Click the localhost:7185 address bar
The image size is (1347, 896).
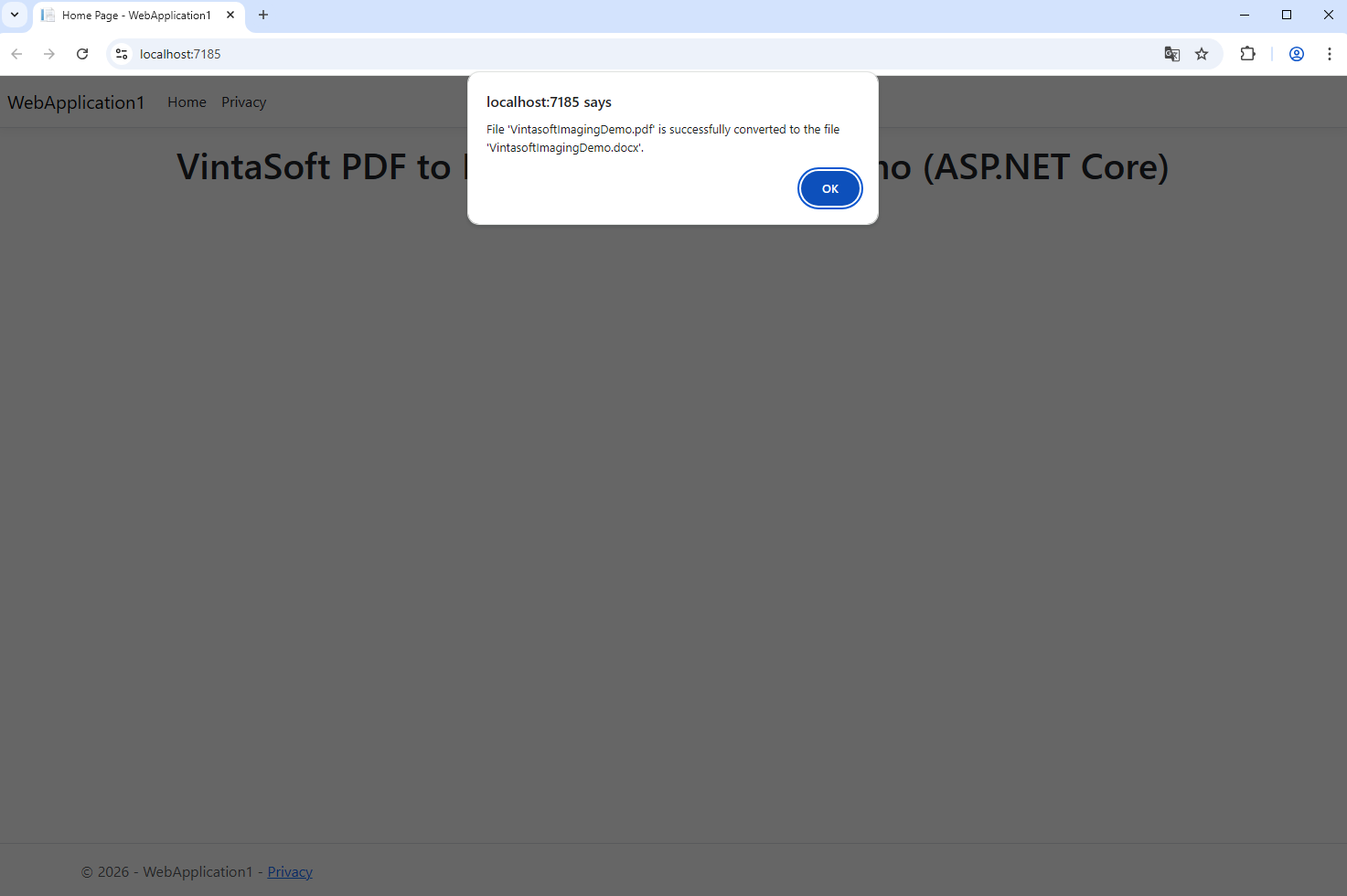[549, 54]
